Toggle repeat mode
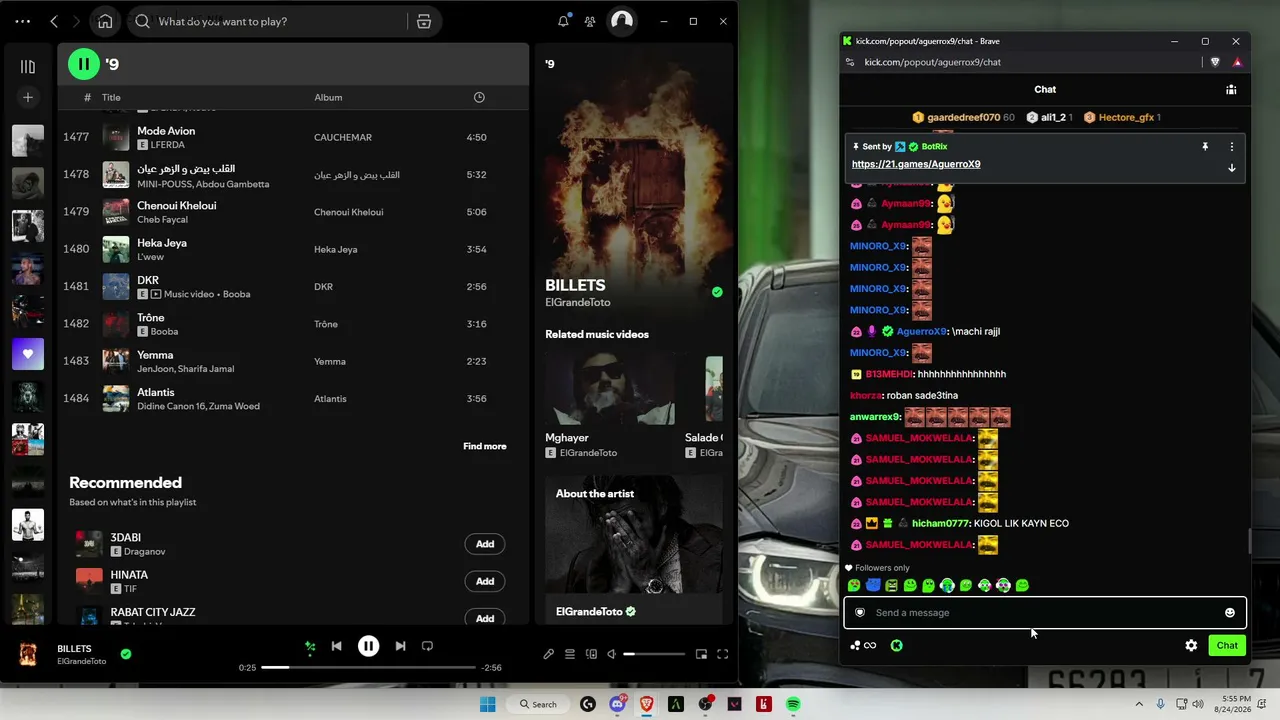 pyautogui.click(x=427, y=646)
